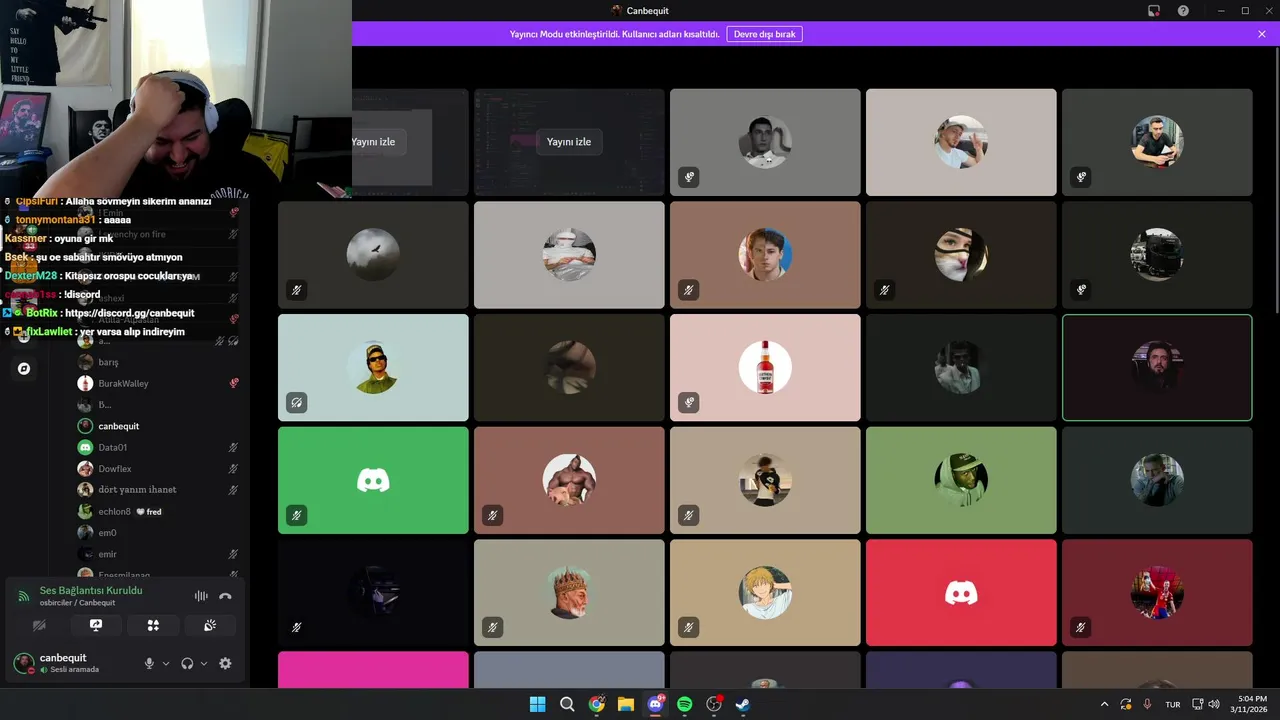Select barış in the voice member list

pyautogui.click(x=159, y=362)
